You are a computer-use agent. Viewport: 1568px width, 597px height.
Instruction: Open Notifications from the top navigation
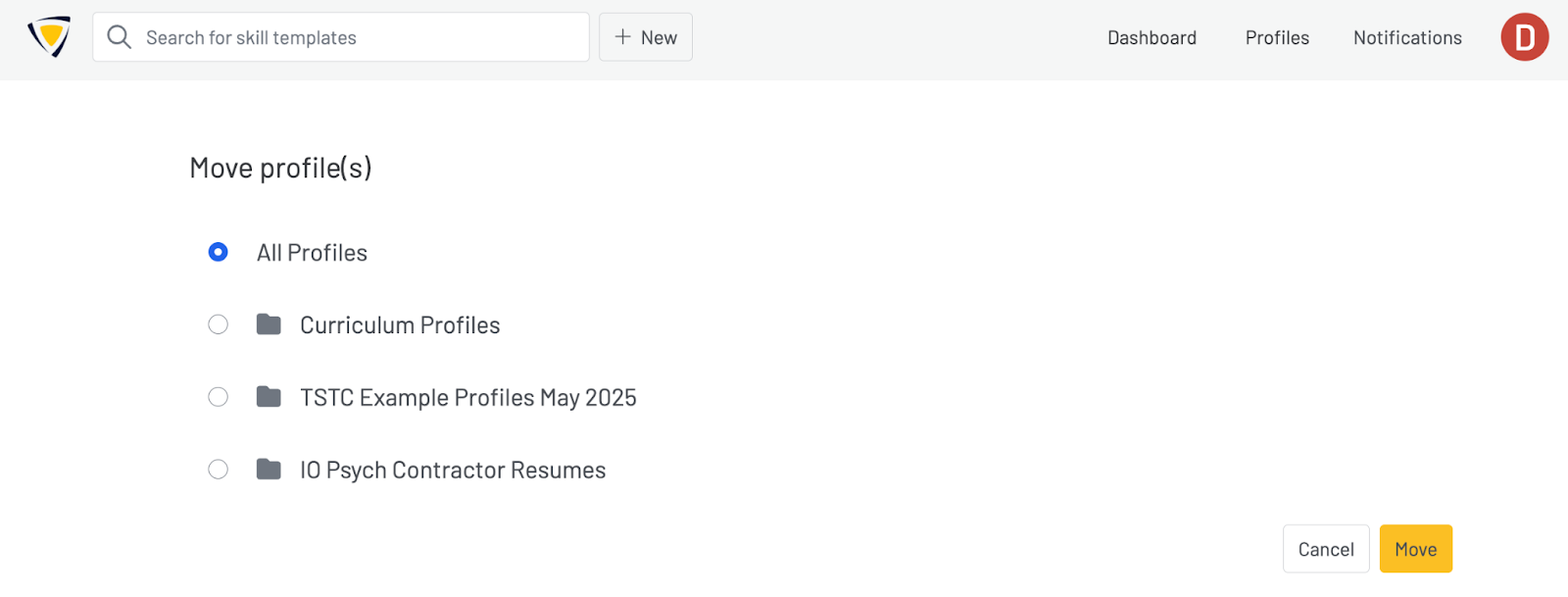pyautogui.click(x=1407, y=37)
